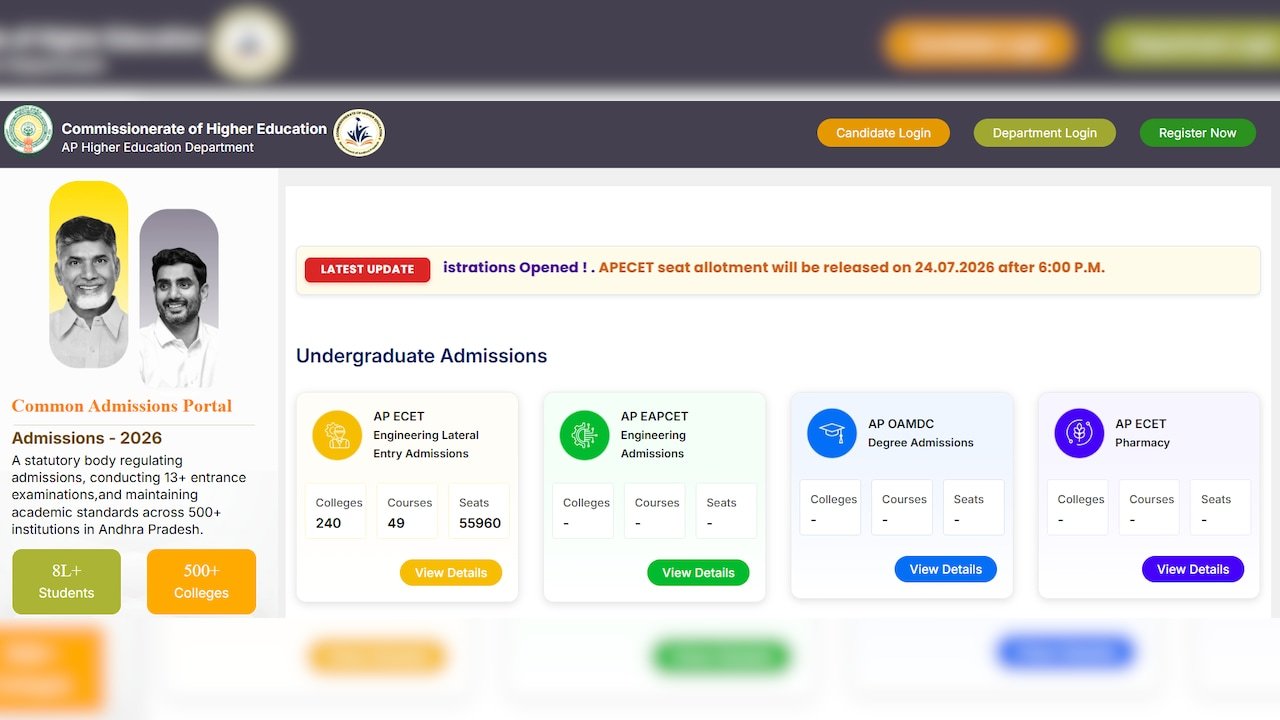Click the younger man's portrait photo
The height and width of the screenshot is (720, 1280).
(x=179, y=298)
